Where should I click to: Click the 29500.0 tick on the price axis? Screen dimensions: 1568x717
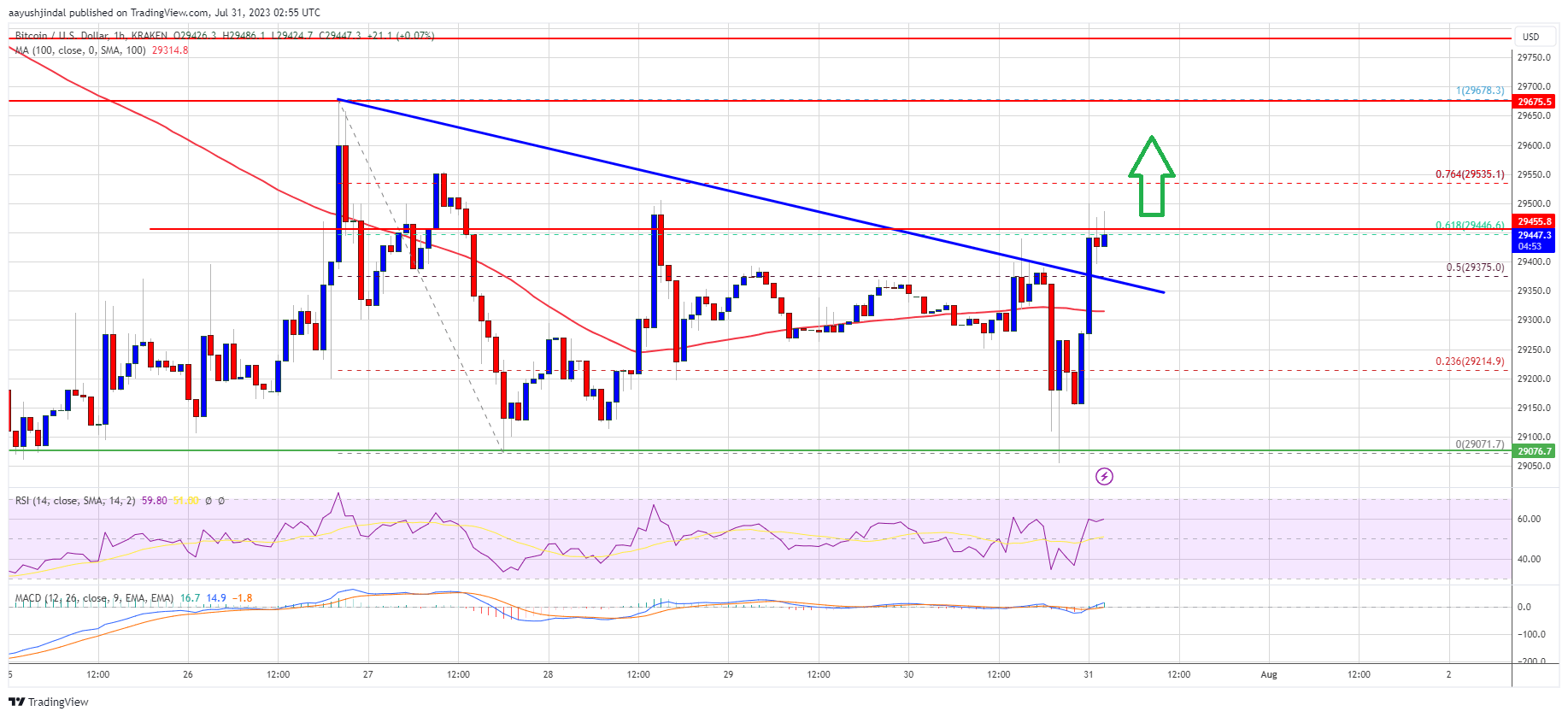1534,203
